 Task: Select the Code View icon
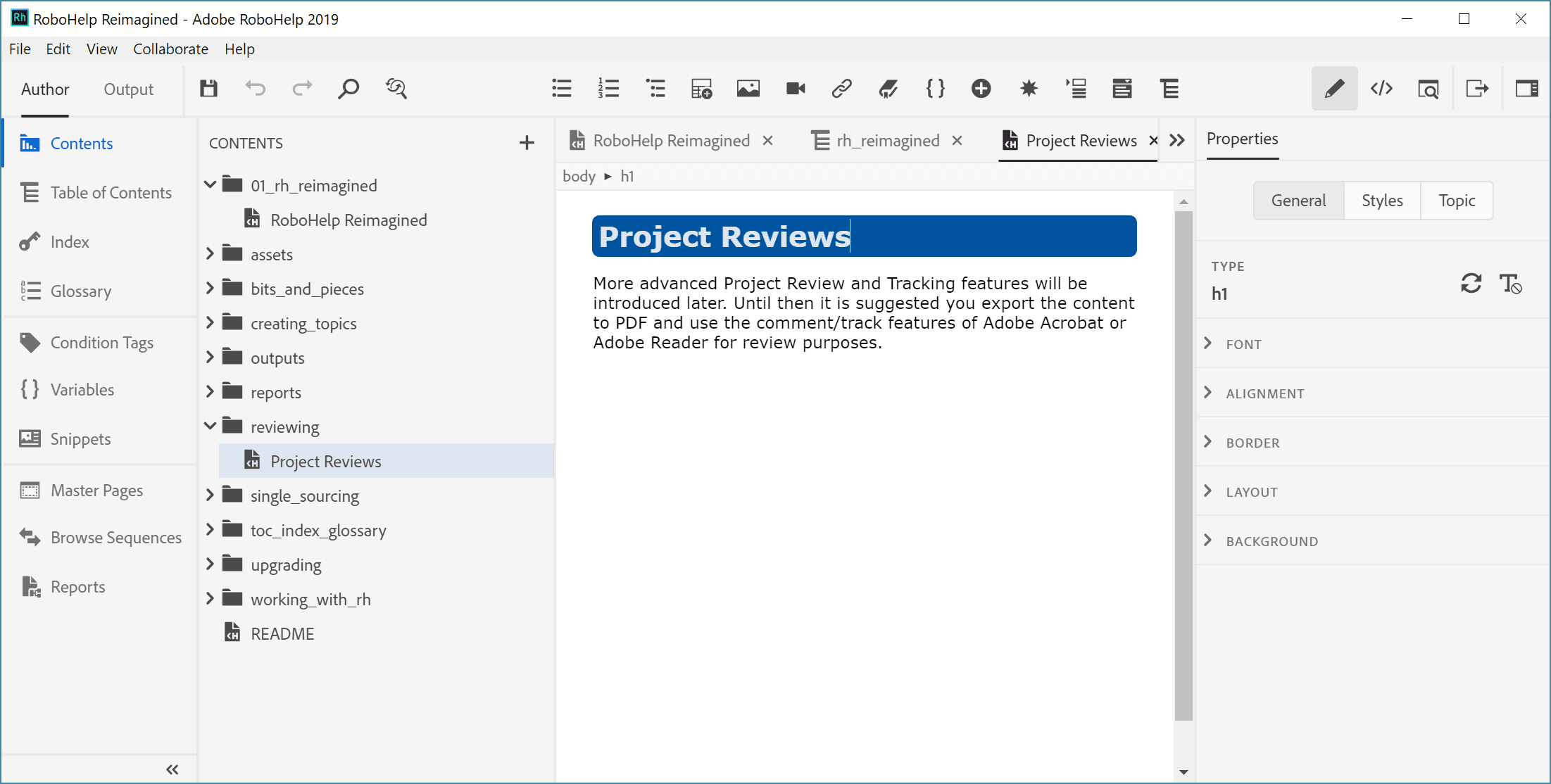1381,89
